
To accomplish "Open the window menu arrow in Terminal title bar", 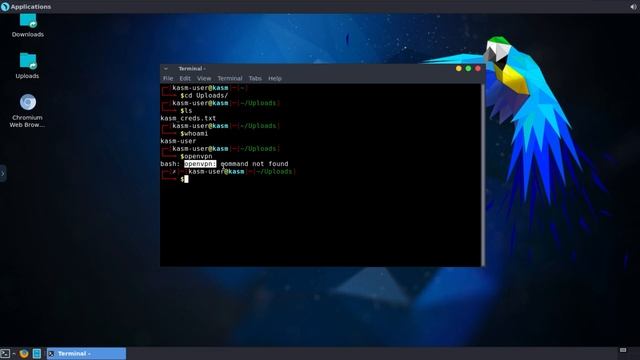I will point(166,69).
